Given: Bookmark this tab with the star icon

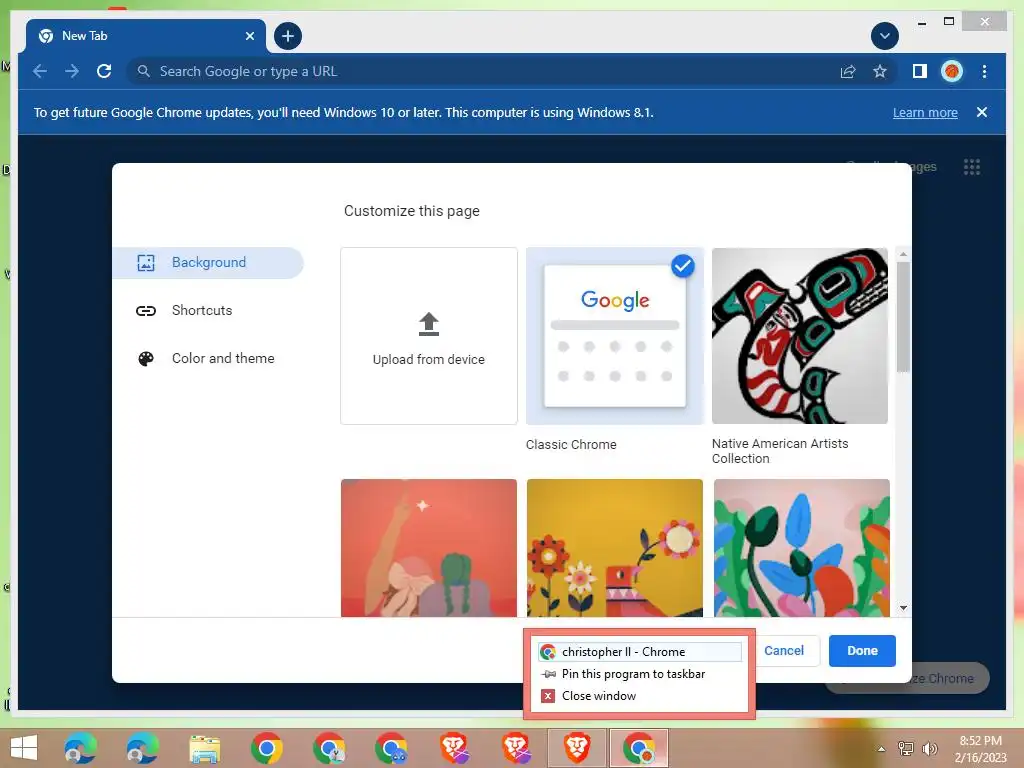Looking at the screenshot, I should point(880,71).
